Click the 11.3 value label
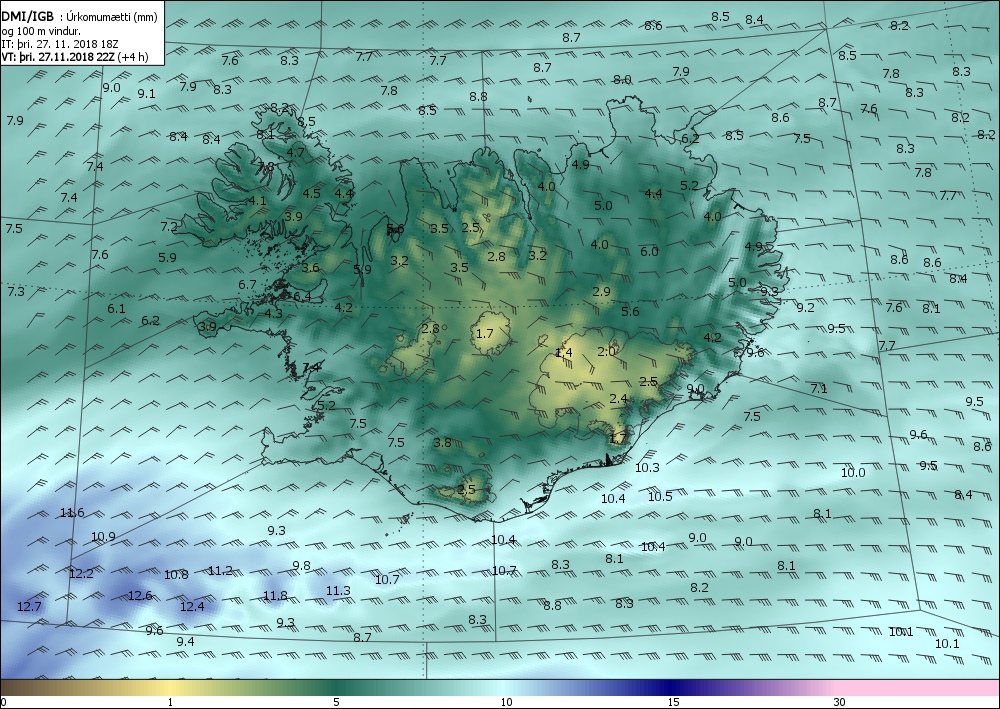1000x709 pixels. pos(338,591)
